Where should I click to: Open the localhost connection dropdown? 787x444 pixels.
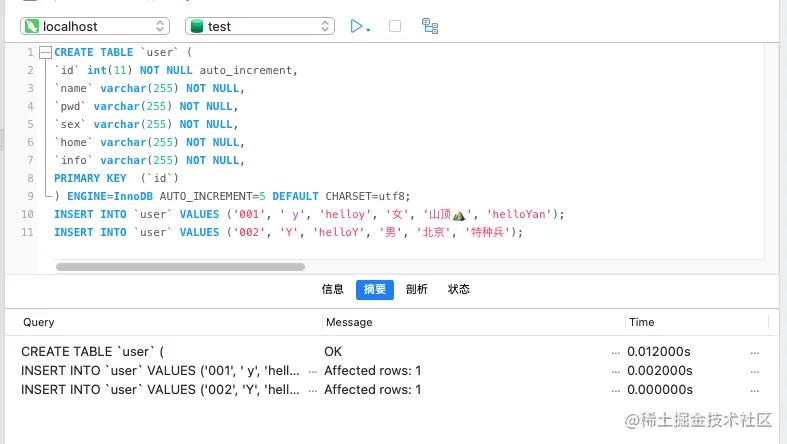[95, 26]
